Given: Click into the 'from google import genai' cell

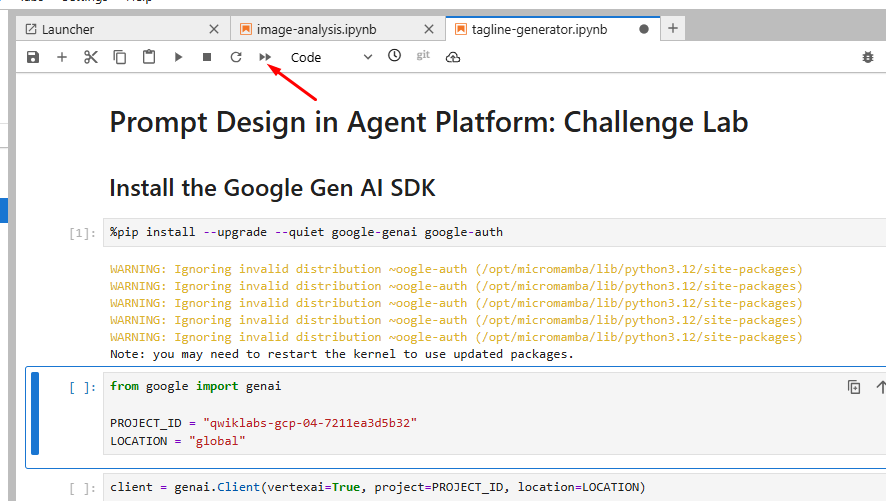Looking at the screenshot, I should pyautogui.click(x=494, y=414).
